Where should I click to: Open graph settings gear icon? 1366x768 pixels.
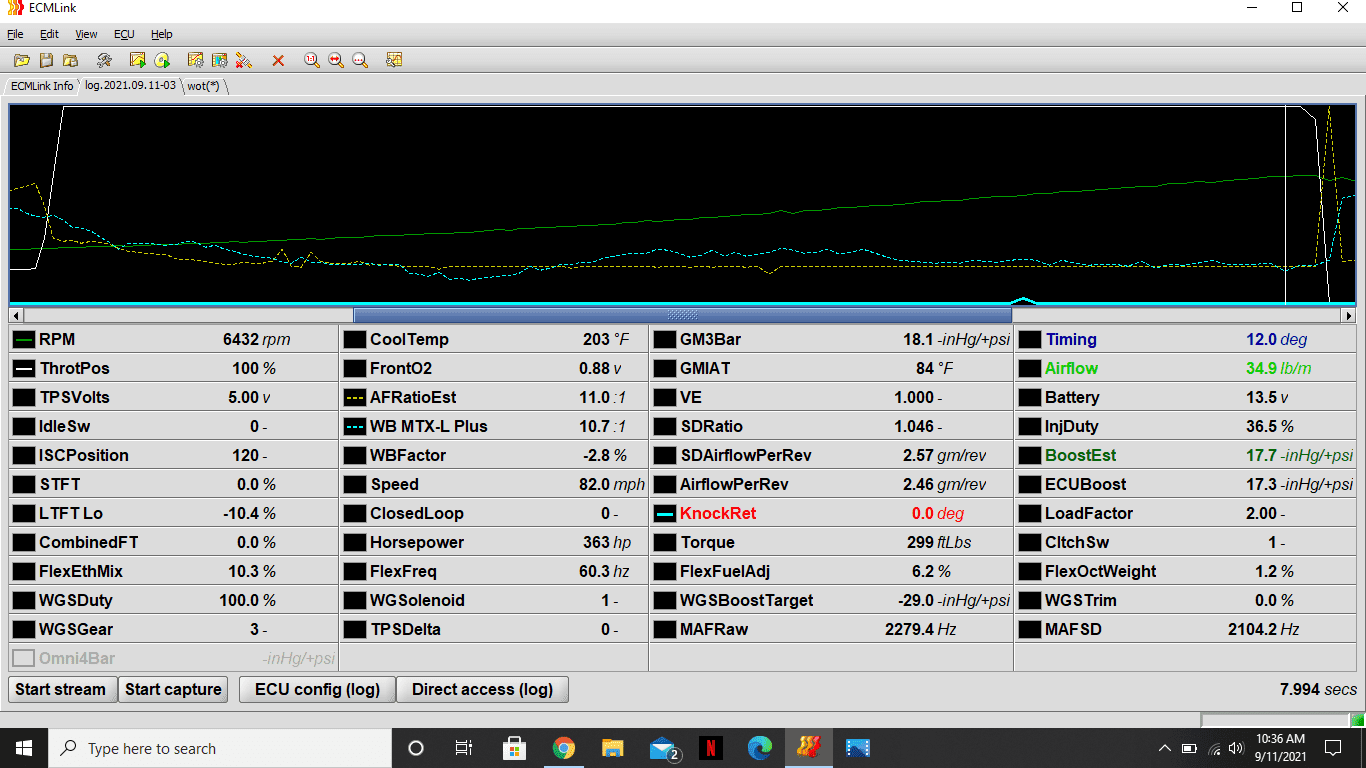tap(196, 60)
